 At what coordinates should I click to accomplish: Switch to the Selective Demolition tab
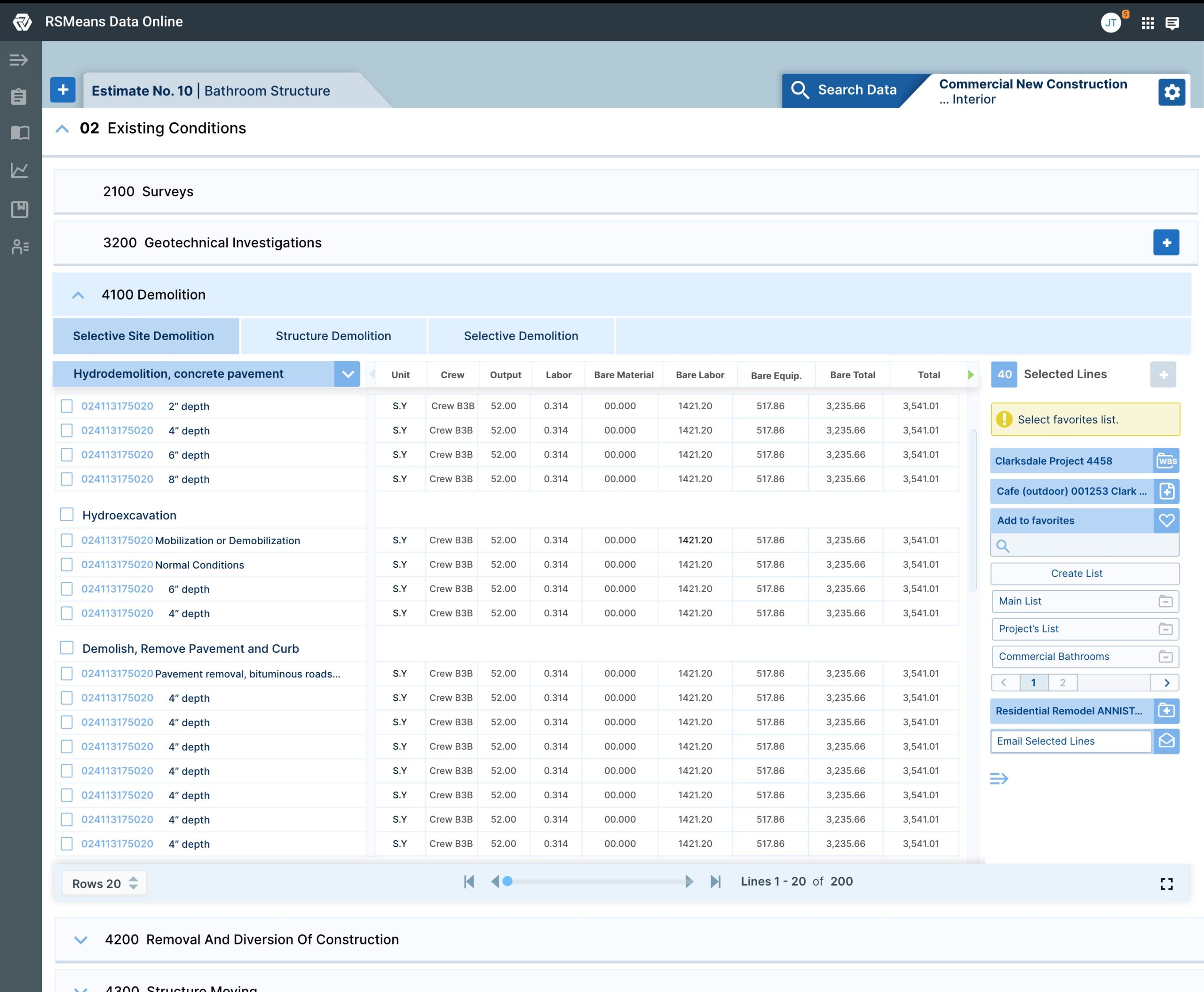(521, 336)
